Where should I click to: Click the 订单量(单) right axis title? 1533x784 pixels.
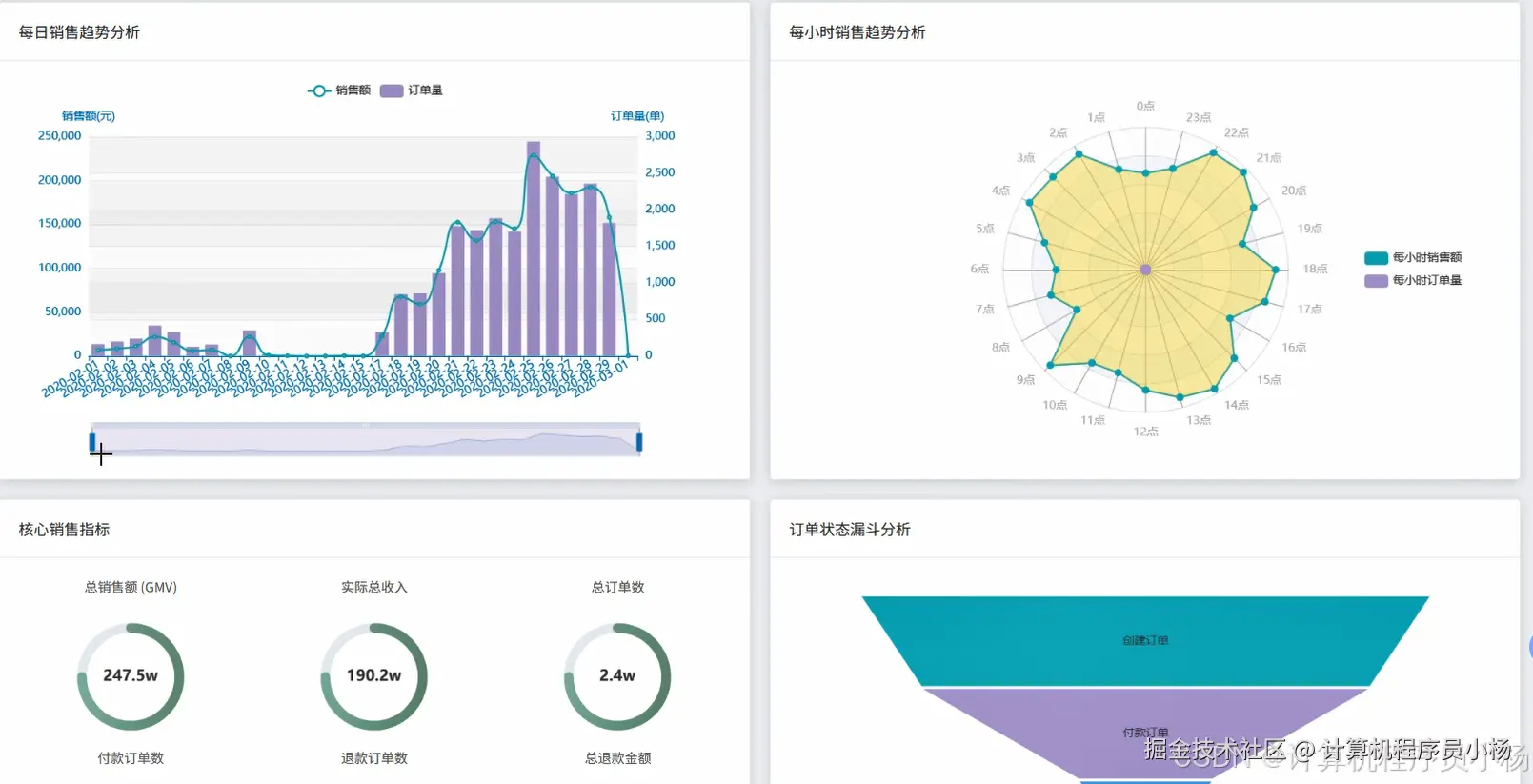click(x=637, y=116)
